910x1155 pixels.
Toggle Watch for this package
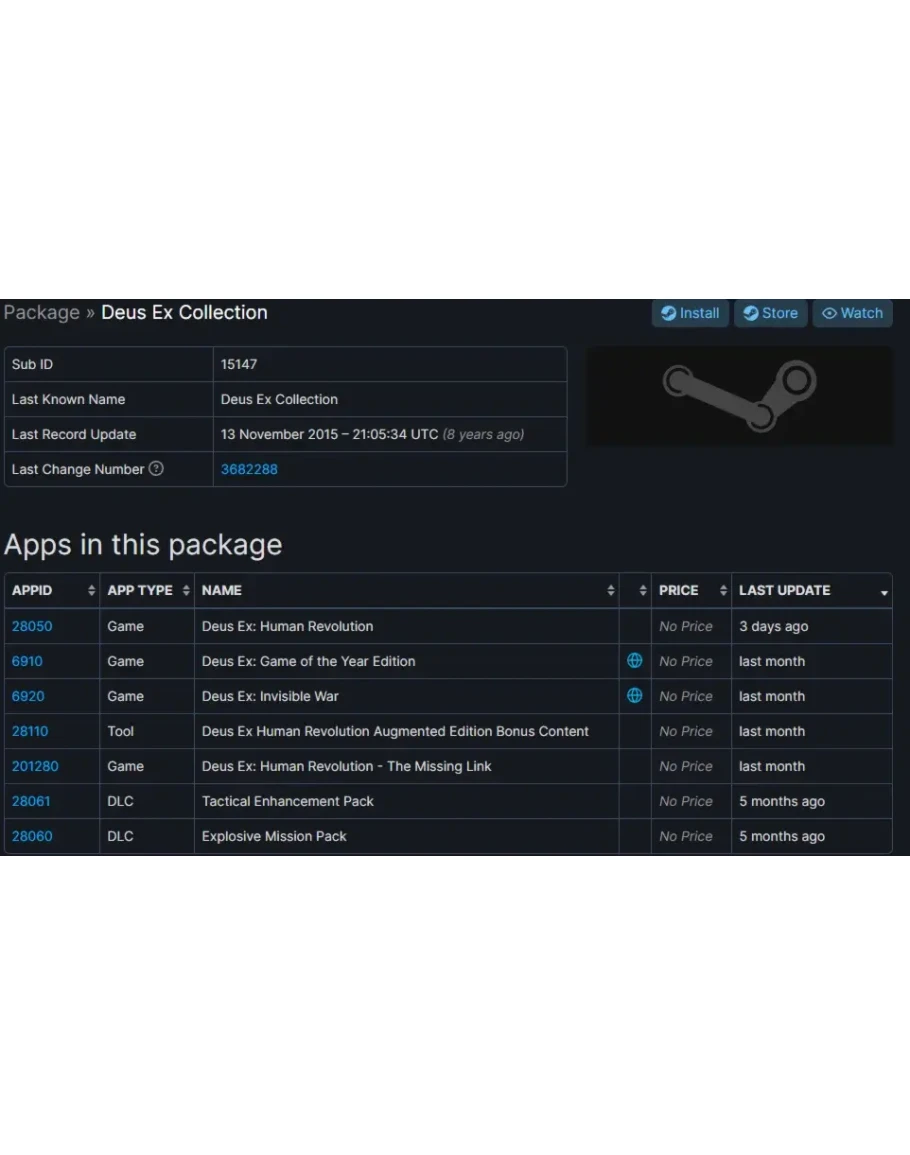click(x=852, y=313)
